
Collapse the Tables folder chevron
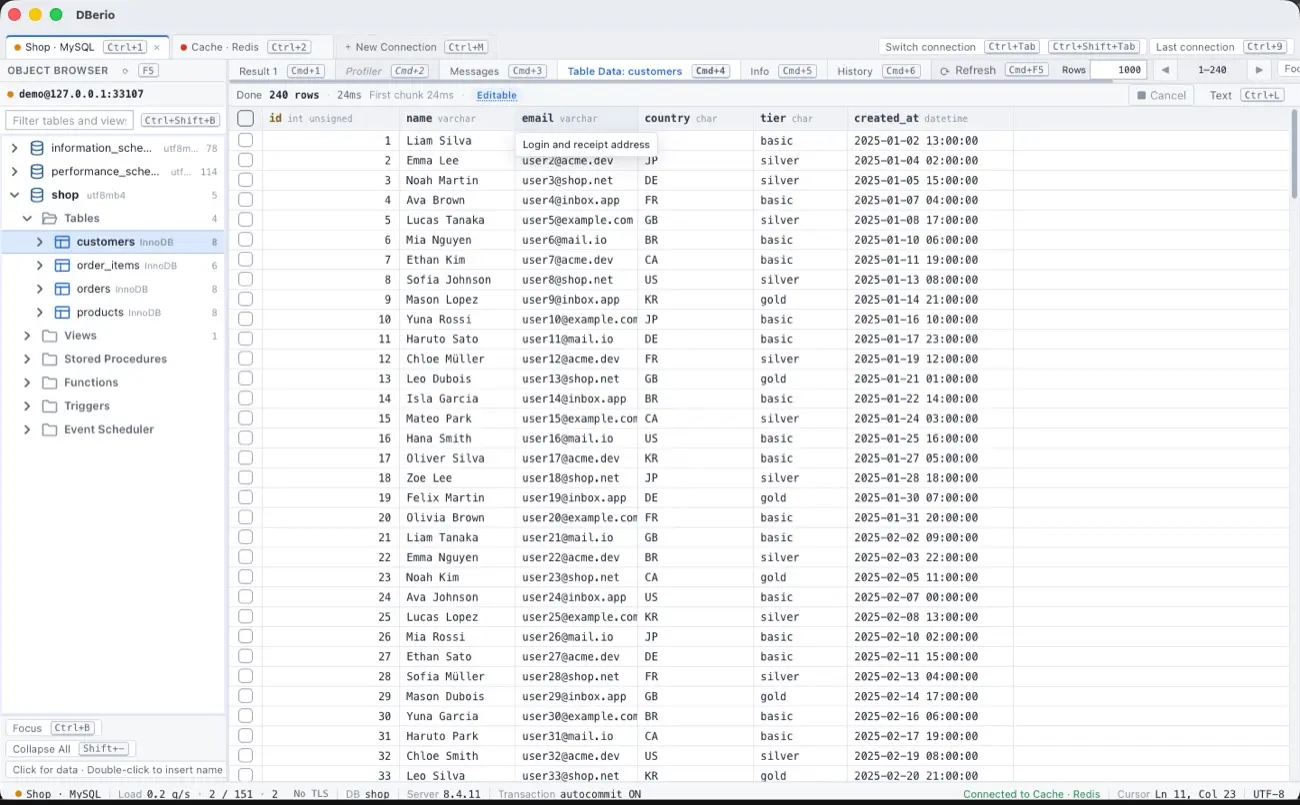27,218
